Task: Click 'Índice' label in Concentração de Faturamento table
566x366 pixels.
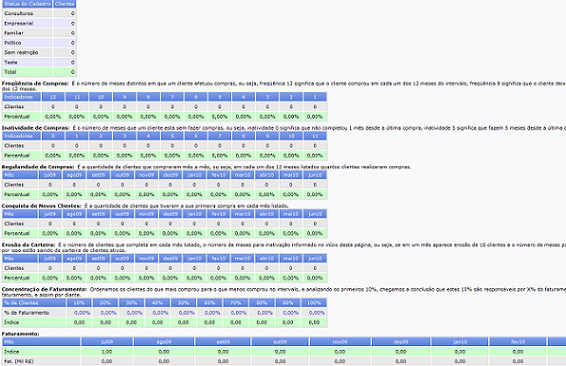Action: point(12,322)
